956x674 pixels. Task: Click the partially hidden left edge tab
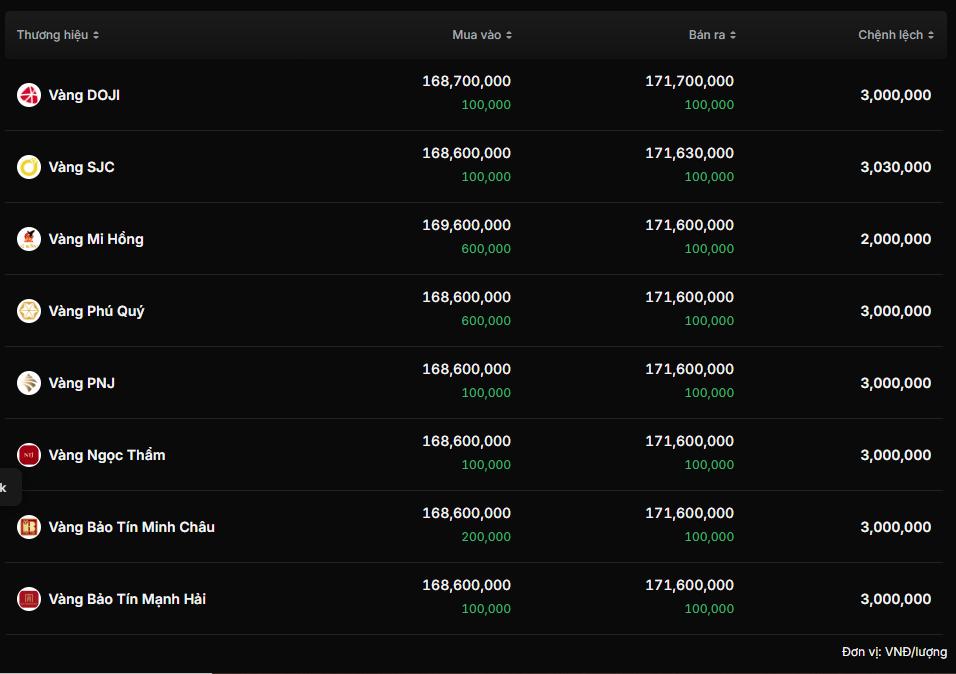(x=6, y=488)
